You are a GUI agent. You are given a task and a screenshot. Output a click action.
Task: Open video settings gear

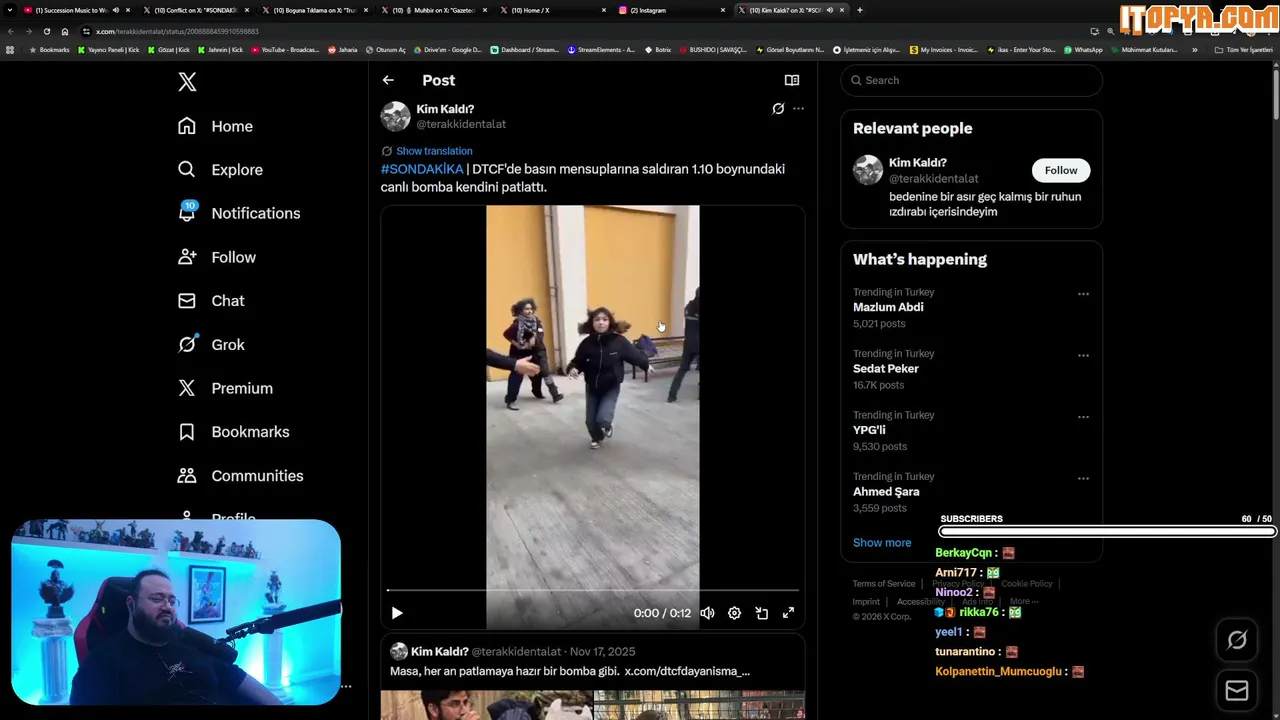[735, 613]
